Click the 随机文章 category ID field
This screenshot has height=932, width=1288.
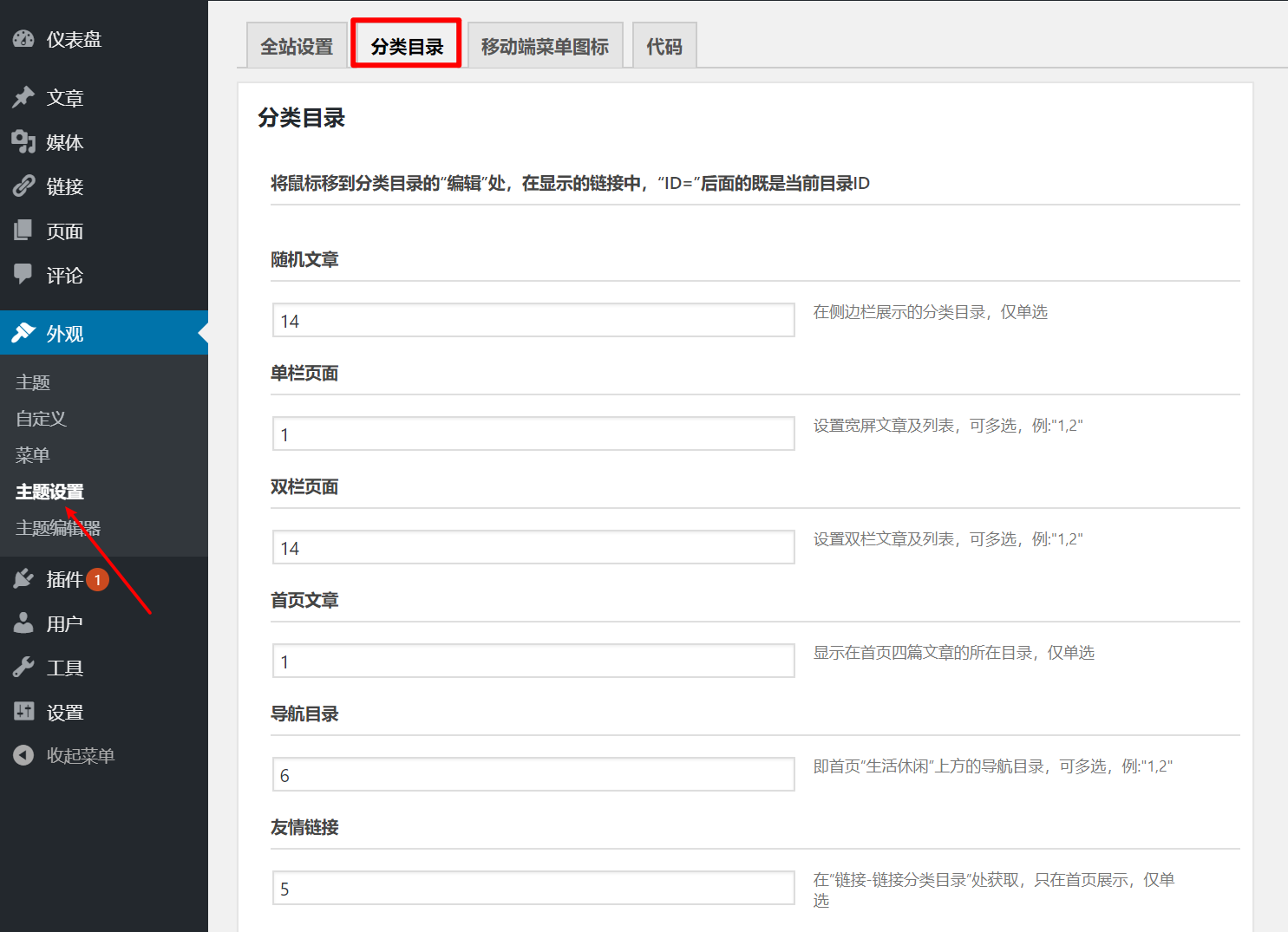[x=533, y=321]
